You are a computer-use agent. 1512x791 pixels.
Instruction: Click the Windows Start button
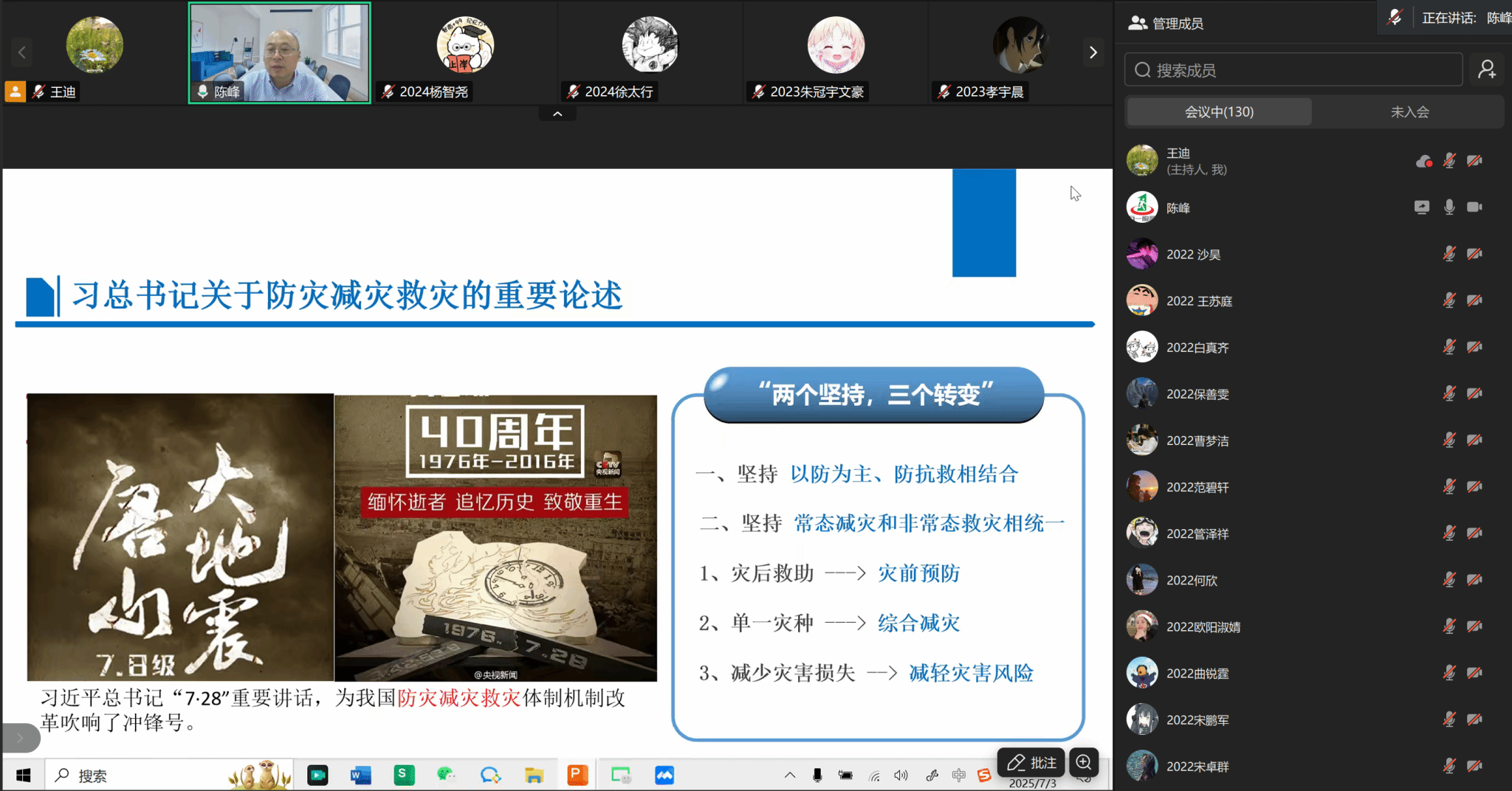(x=23, y=775)
